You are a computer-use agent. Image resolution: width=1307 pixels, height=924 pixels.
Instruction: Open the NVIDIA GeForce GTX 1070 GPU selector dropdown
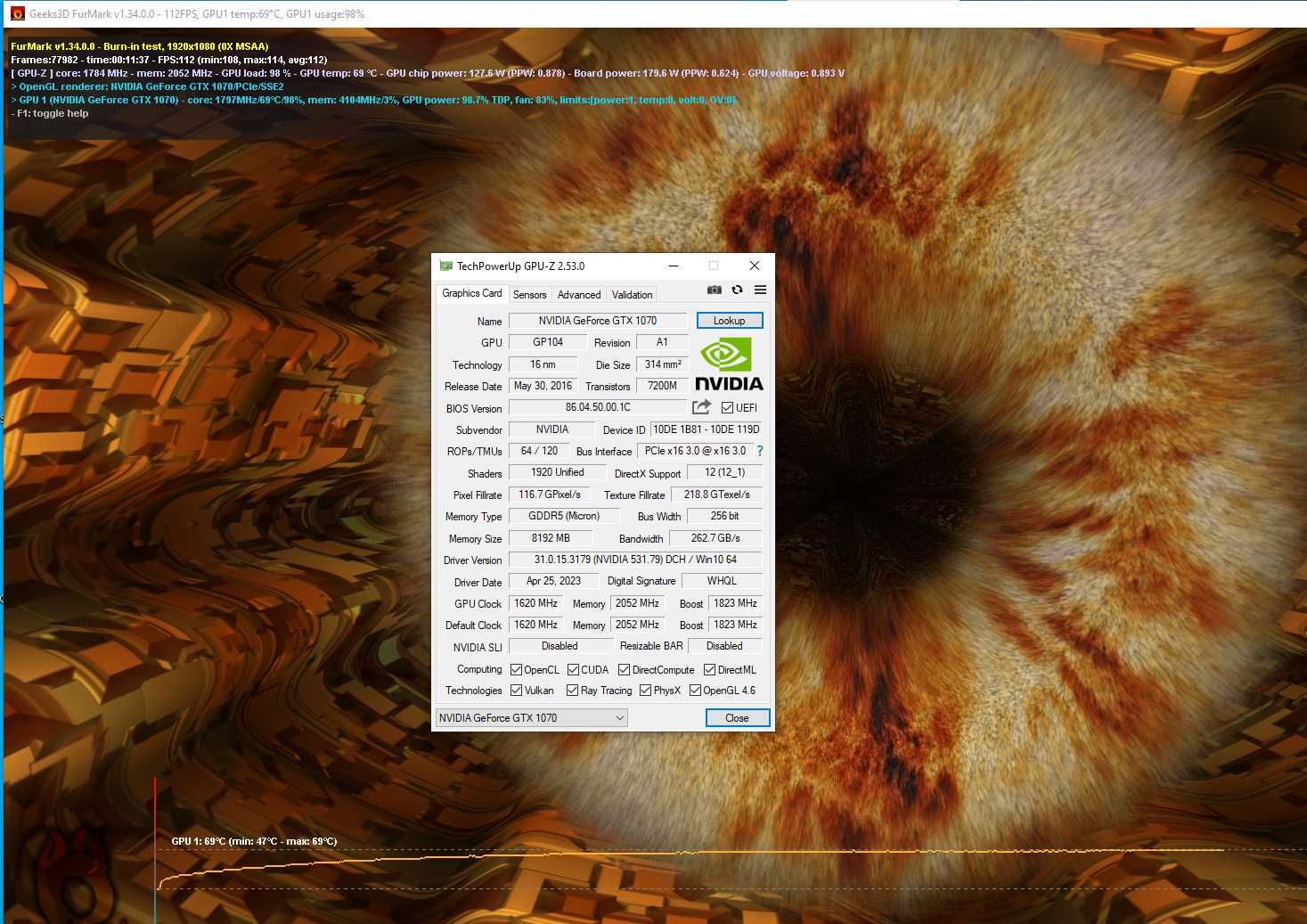532,718
